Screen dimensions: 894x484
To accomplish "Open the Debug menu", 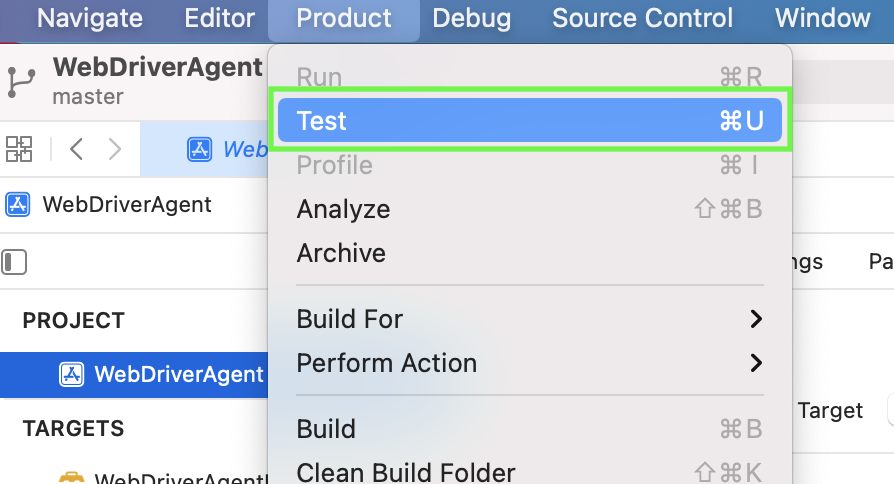I will click(472, 18).
